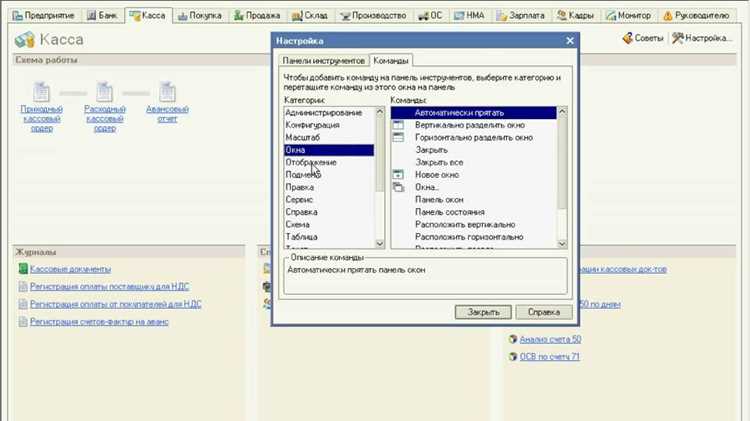Open the Монитор tab
The image size is (750, 421).
point(629,15)
